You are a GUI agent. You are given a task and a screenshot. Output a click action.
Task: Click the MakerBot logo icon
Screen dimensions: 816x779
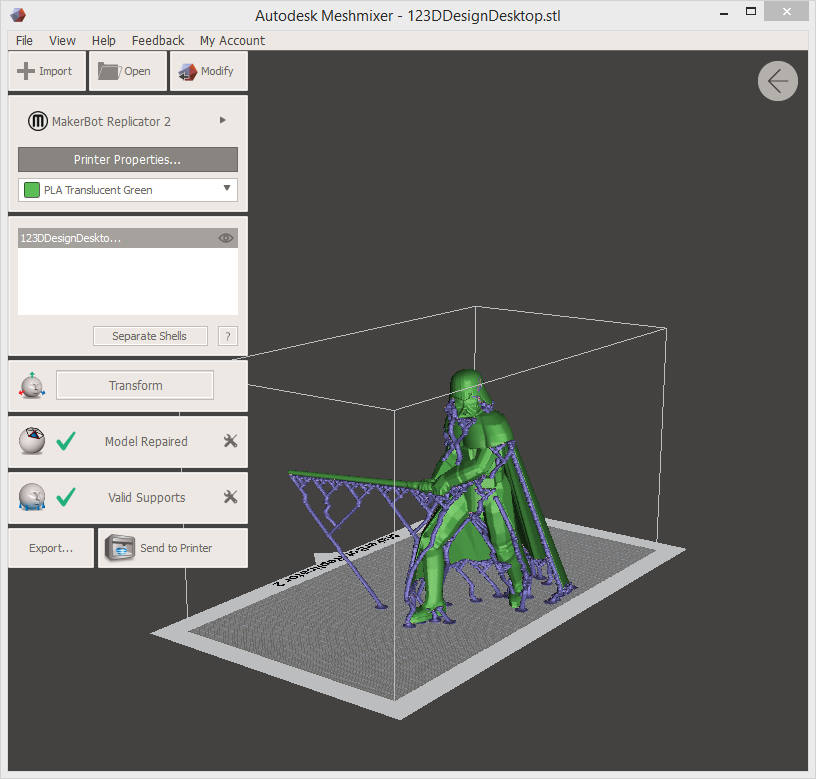coord(37,121)
